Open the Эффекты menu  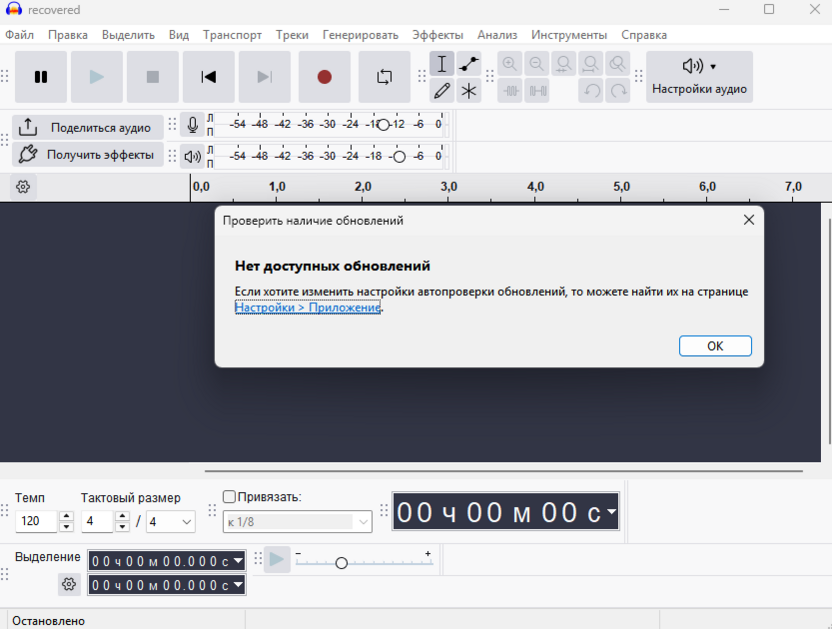(437, 34)
